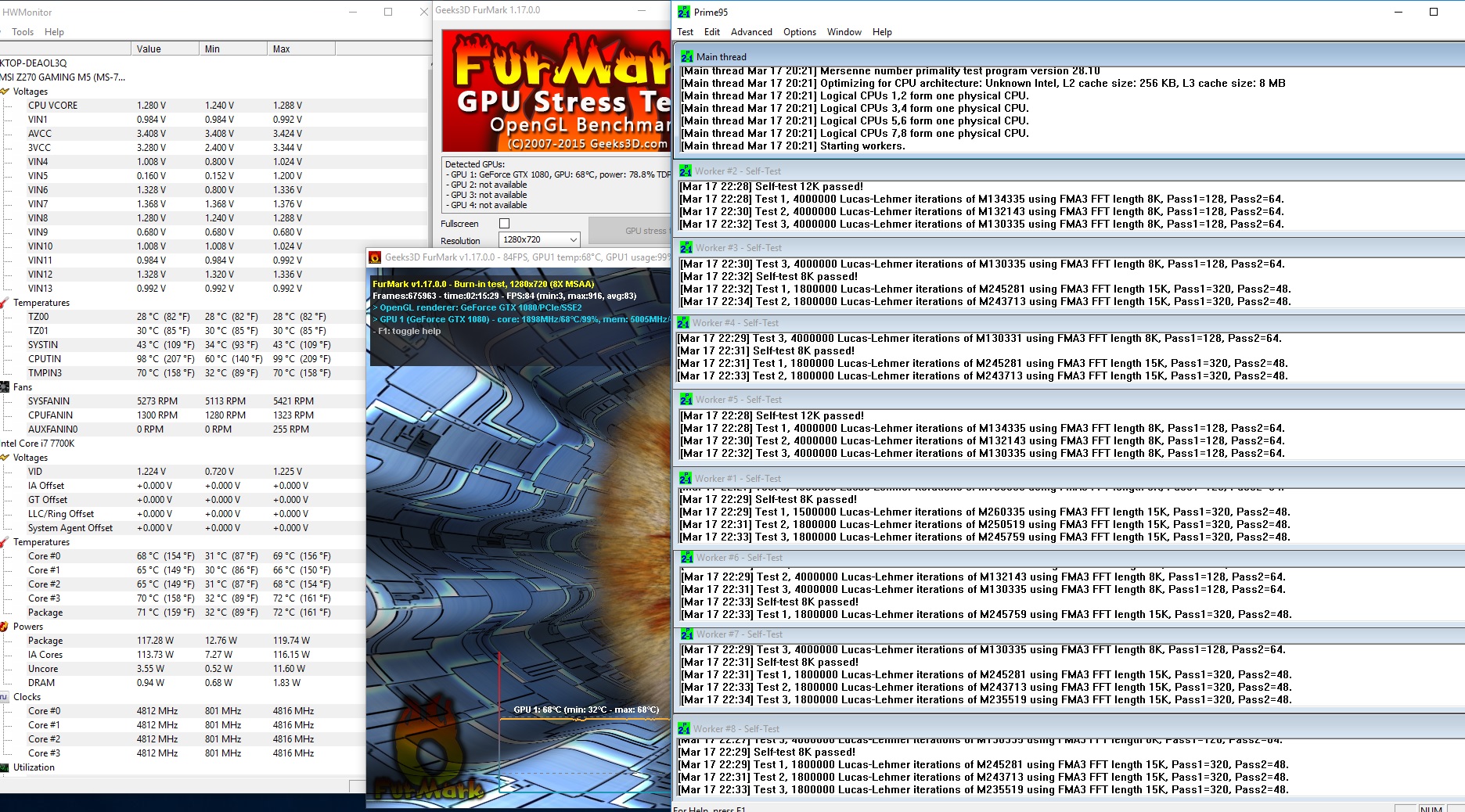The width and height of the screenshot is (1465, 812).
Task: Click the Worker #6 window icon
Action: click(687, 557)
